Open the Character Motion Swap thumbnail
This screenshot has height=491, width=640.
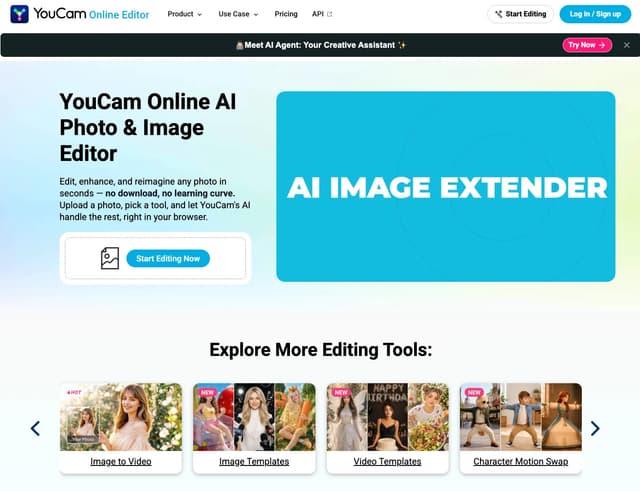(x=521, y=417)
